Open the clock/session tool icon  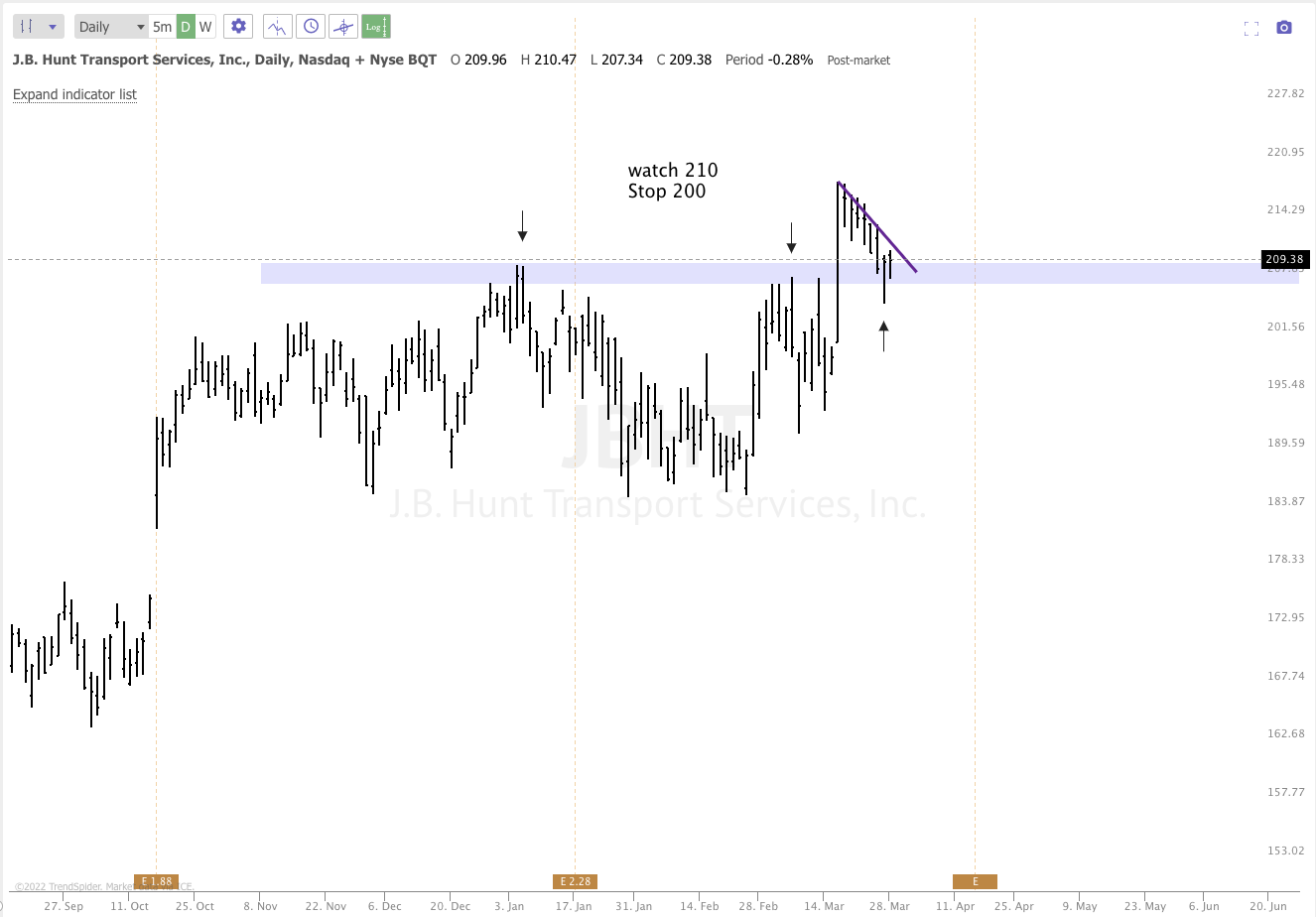pos(310,26)
